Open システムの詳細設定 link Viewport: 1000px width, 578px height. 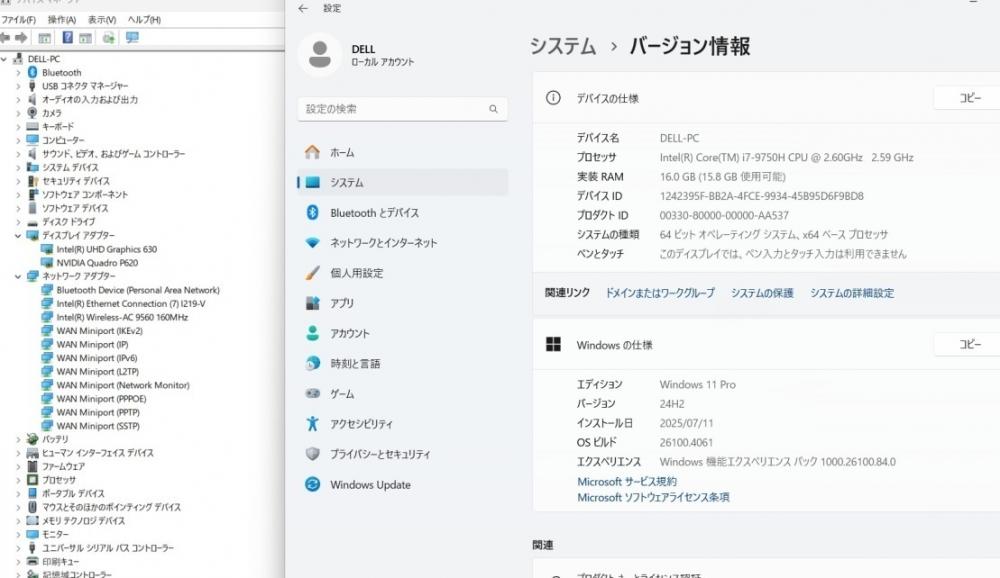tap(851, 293)
